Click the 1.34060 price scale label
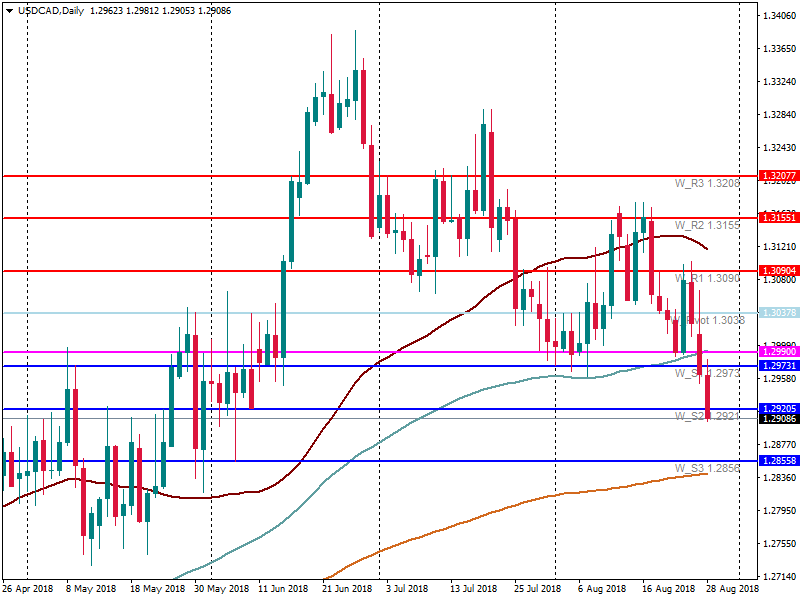Image resolution: width=800 pixels, height=600 pixels. (779, 17)
